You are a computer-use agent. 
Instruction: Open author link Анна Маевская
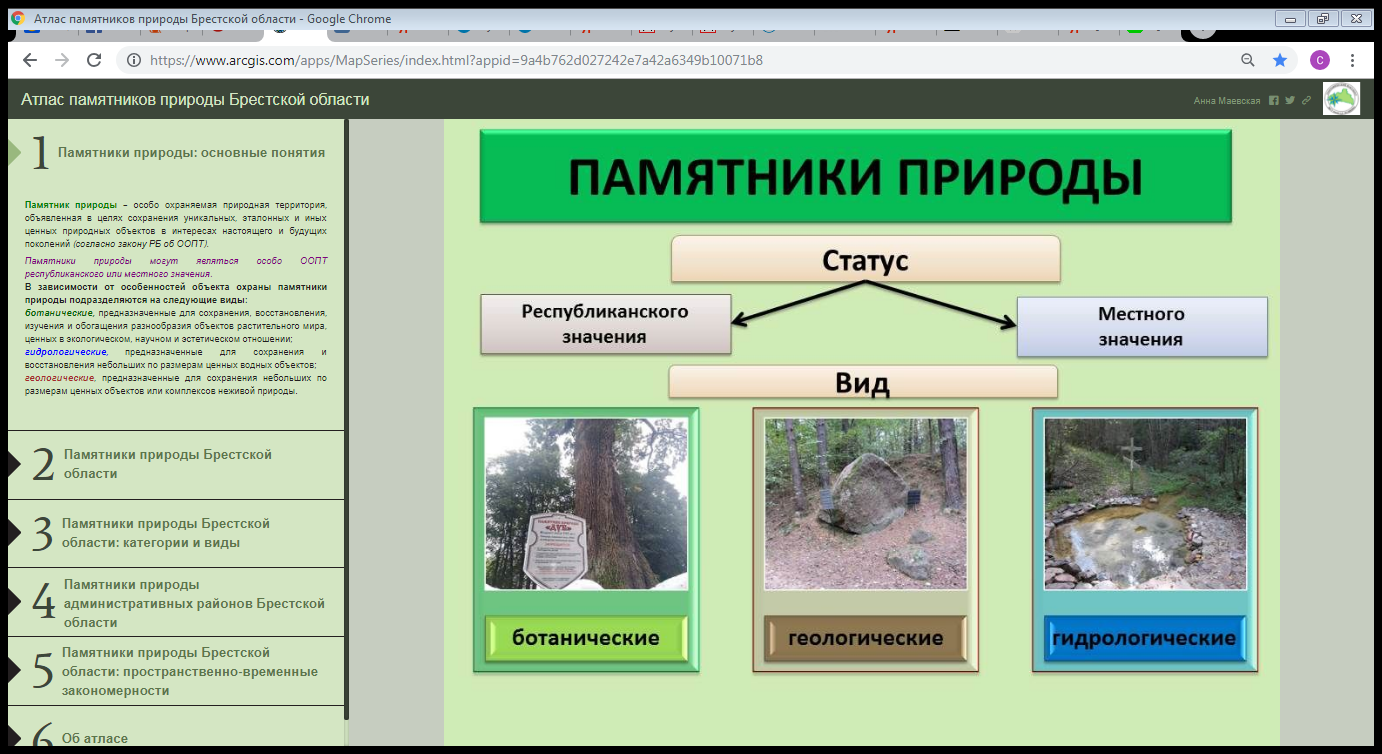coord(1227,101)
